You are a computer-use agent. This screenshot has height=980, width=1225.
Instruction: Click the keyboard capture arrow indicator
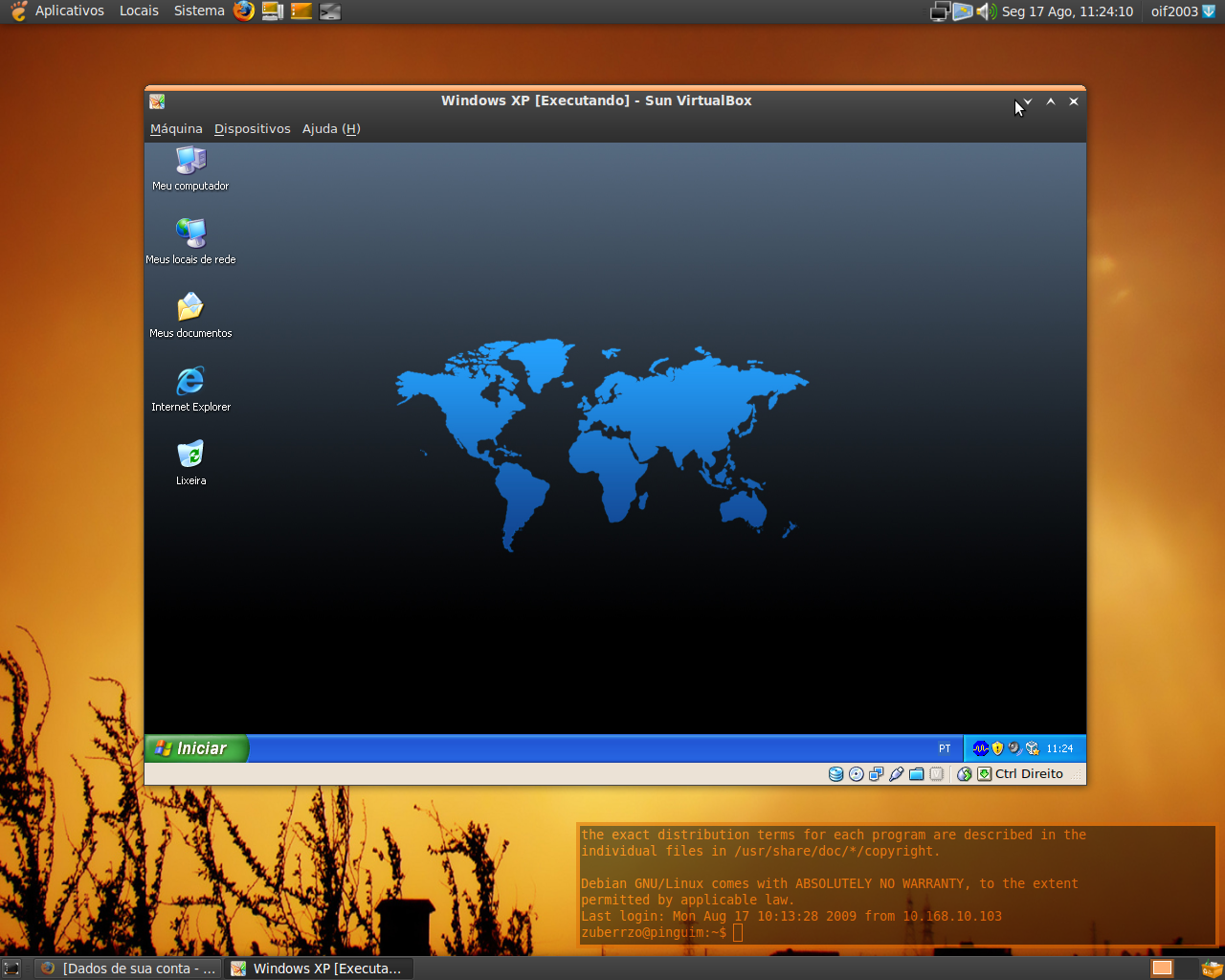[984, 774]
